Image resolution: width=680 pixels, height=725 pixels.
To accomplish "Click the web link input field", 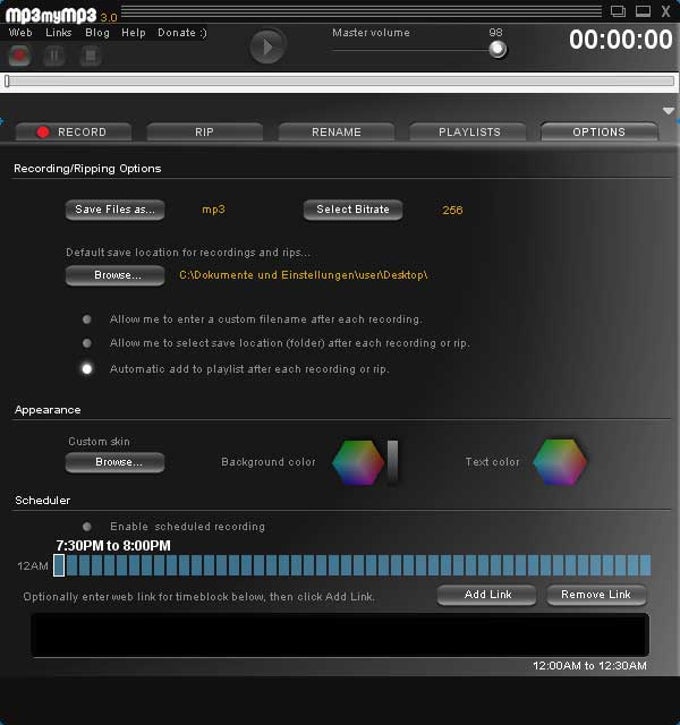I will [340, 635].
